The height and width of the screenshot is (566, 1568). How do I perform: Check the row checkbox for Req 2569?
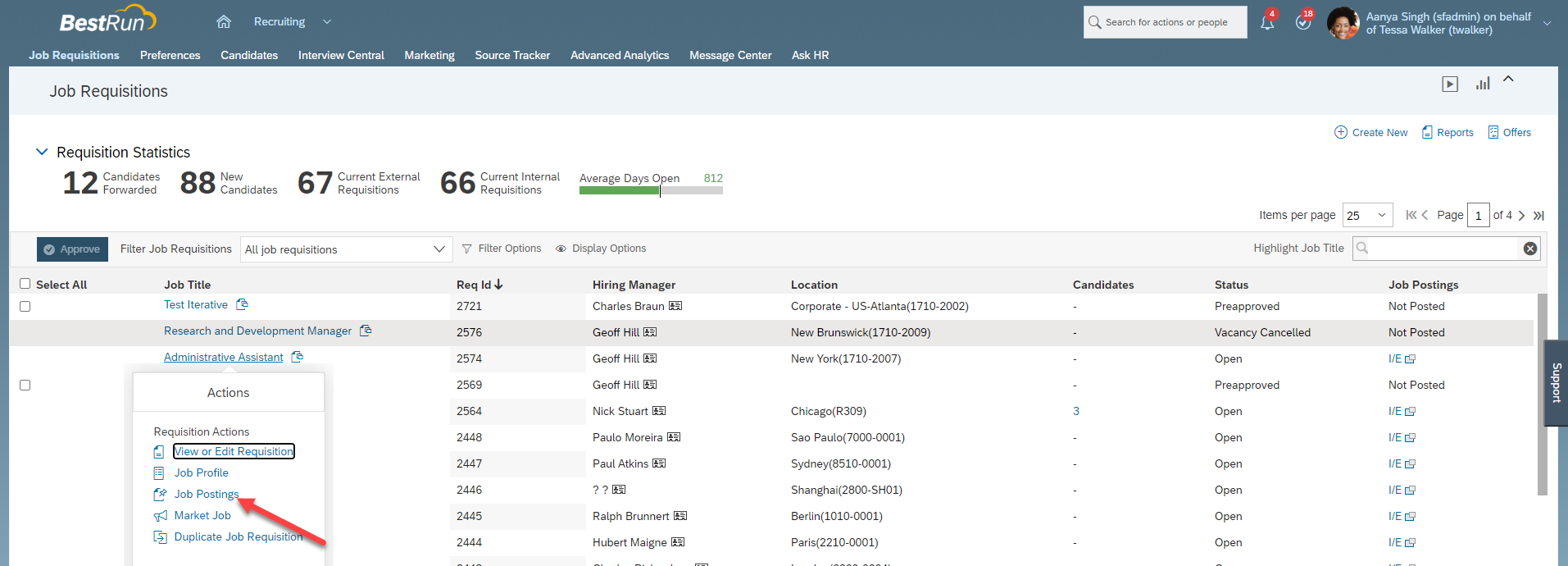(x=25, y=385)
